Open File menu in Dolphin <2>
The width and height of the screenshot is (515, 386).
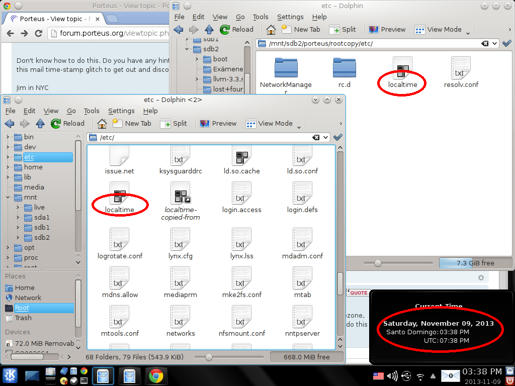[10, 111]
